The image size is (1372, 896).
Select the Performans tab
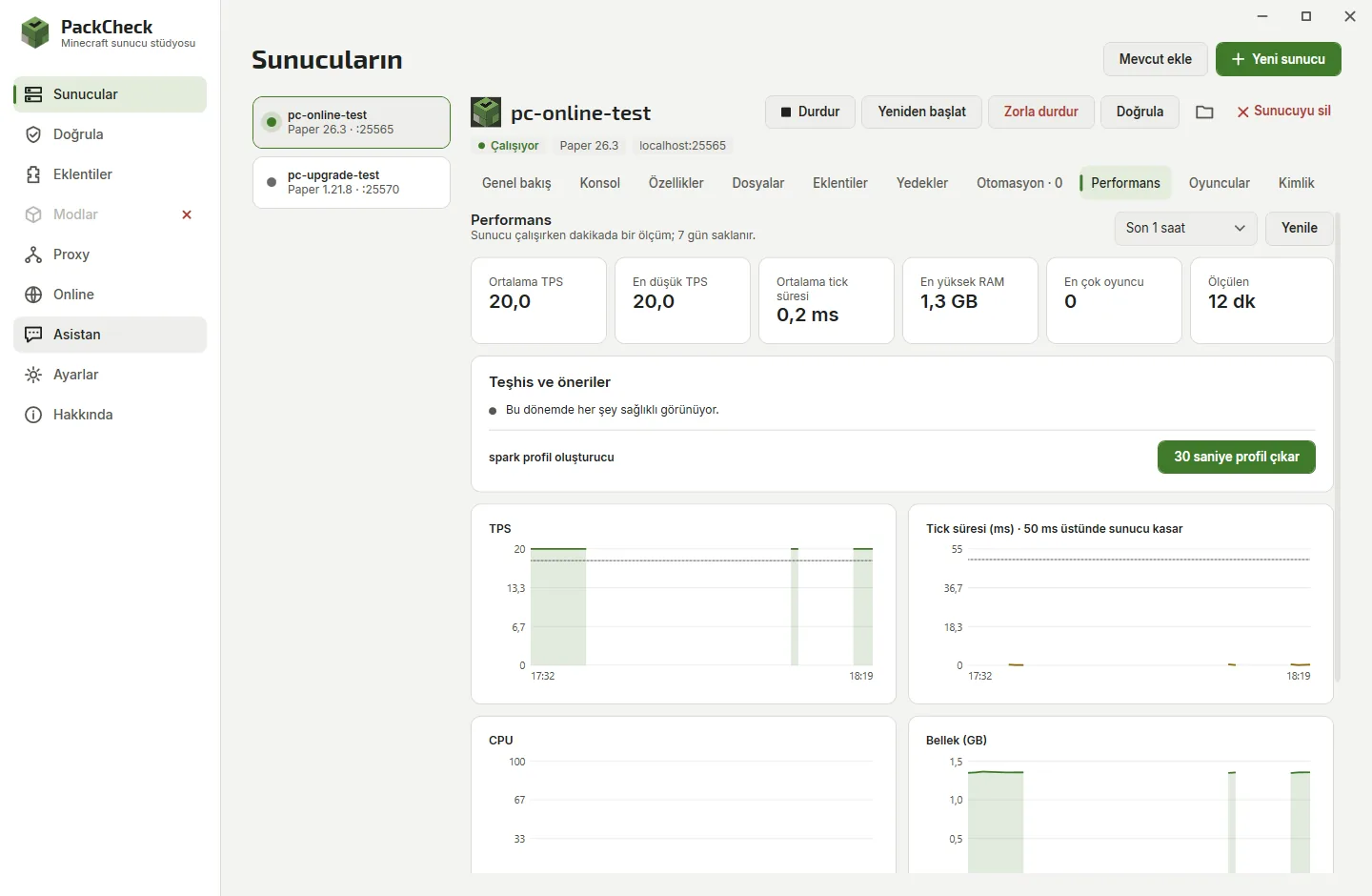(x=1125, y=183)
